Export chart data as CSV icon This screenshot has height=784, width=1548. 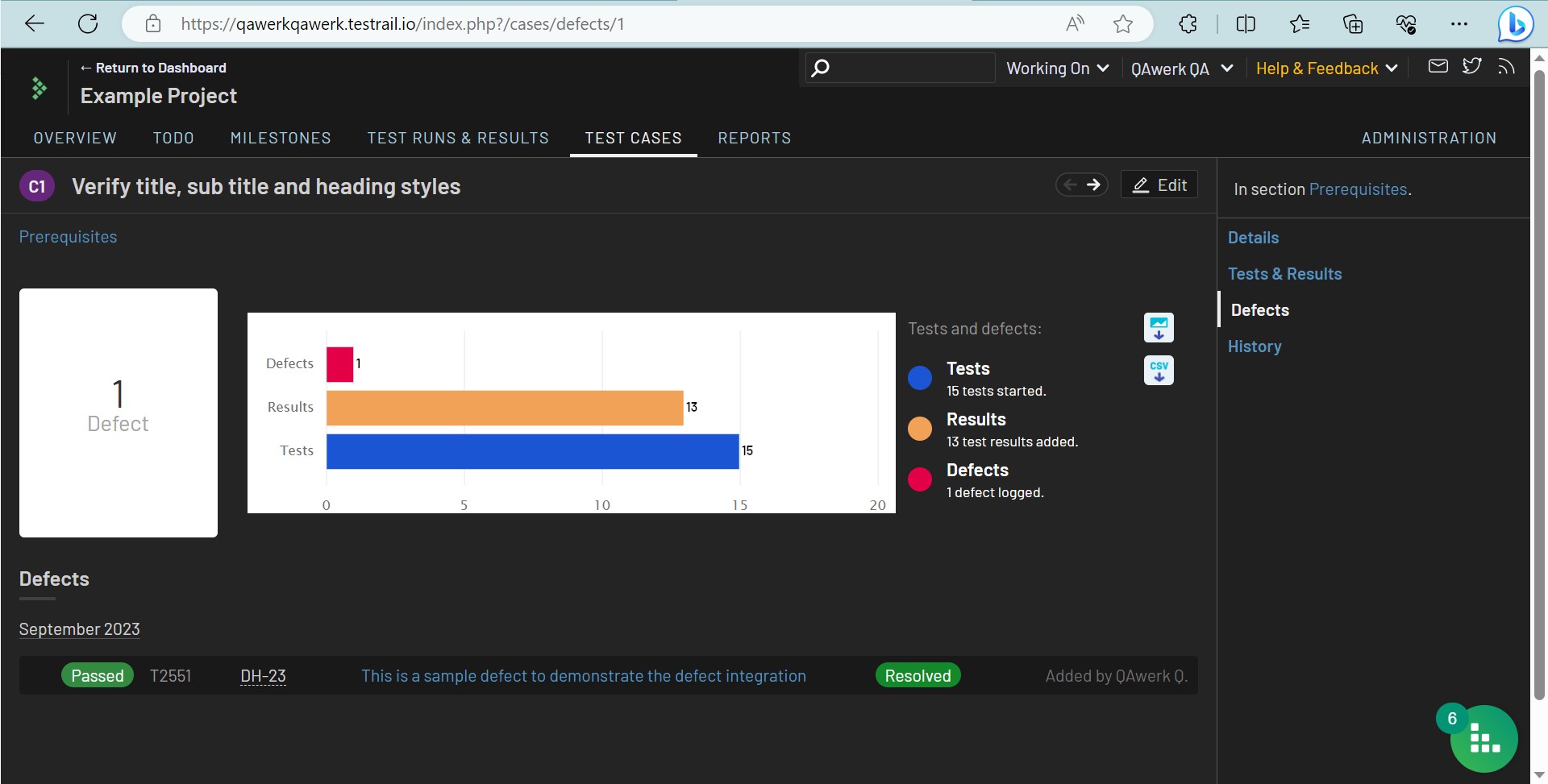pos(1159,371)
